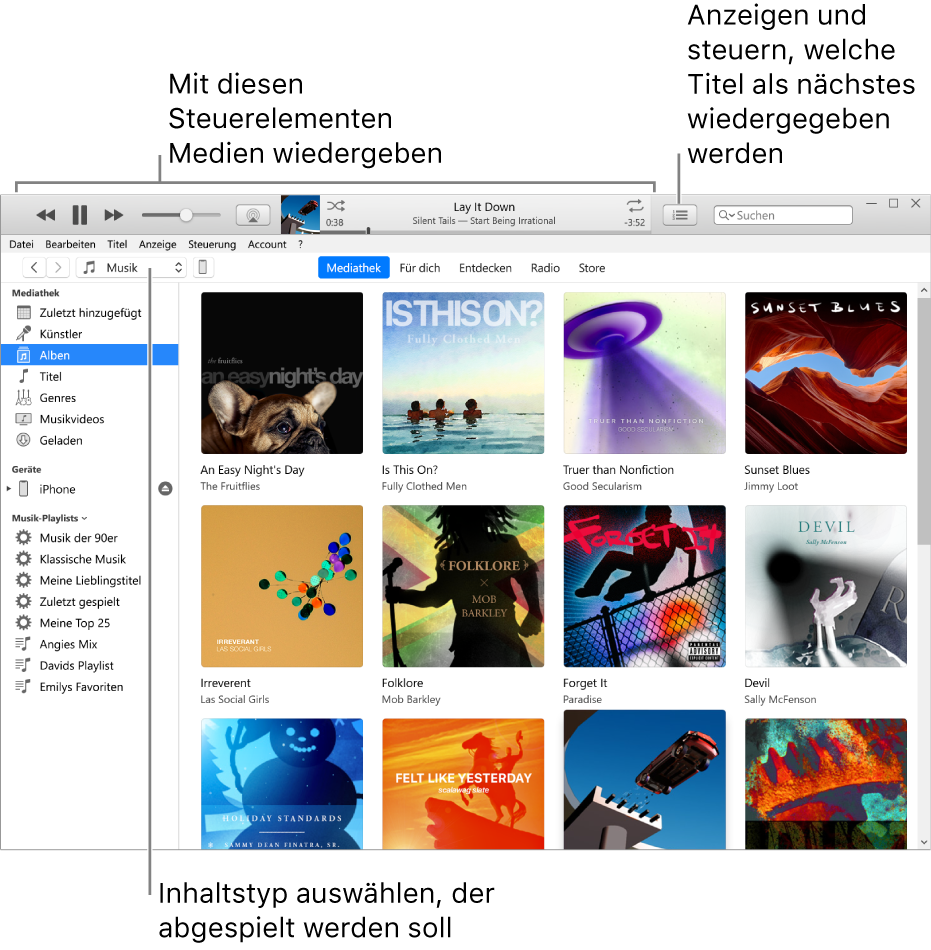Click the iPhone device button in the toolbar
This screenshot has height=950, width=931.
(203, 267)
